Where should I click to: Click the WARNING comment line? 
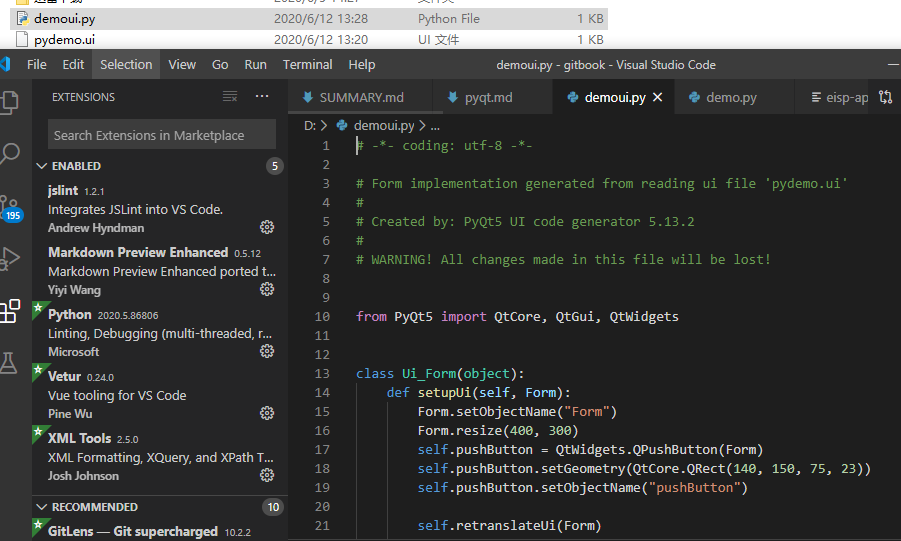(563, 260)
